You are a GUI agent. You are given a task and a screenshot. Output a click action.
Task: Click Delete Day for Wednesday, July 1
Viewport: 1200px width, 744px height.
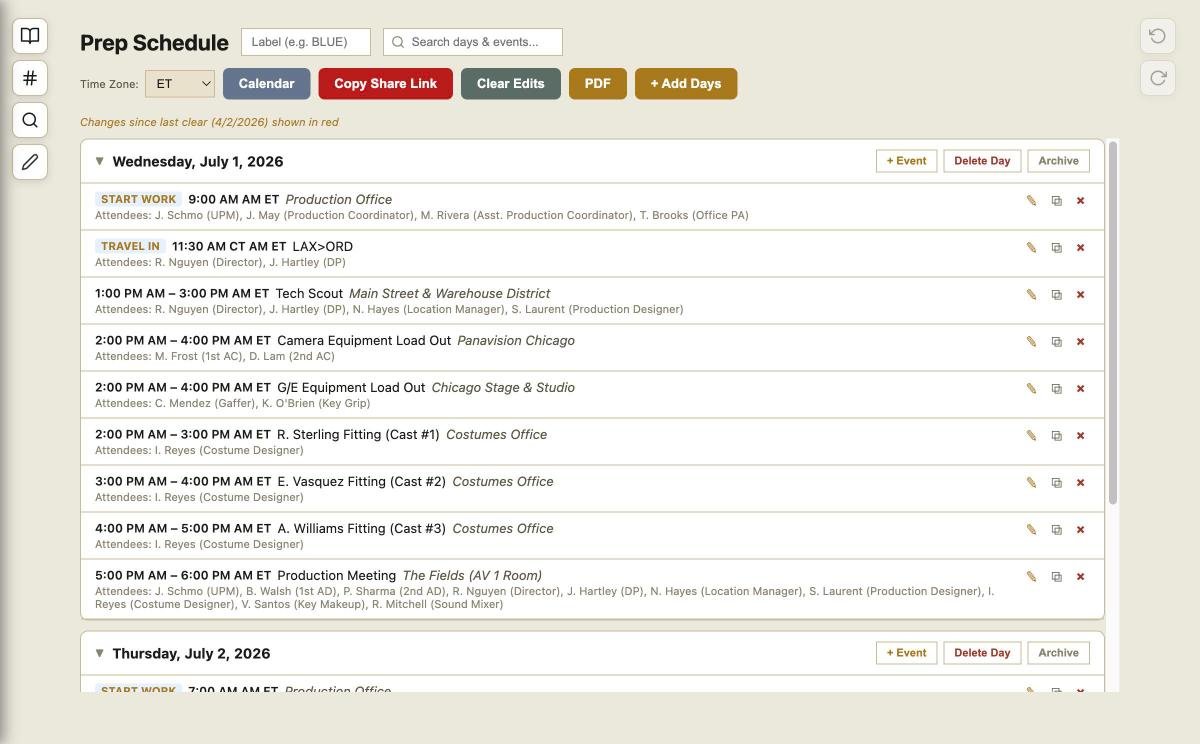982,161
